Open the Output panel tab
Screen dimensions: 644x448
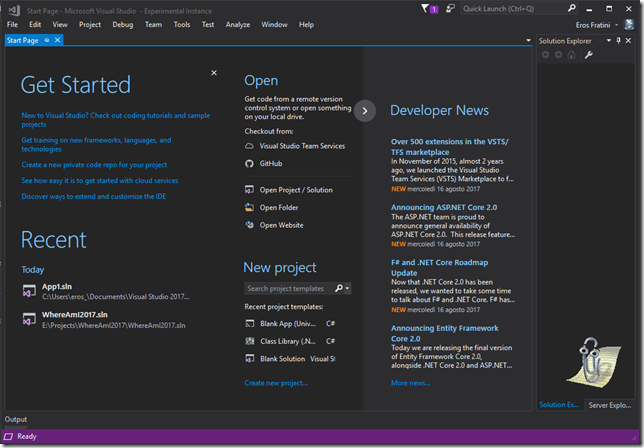click(x=16, y=419)
